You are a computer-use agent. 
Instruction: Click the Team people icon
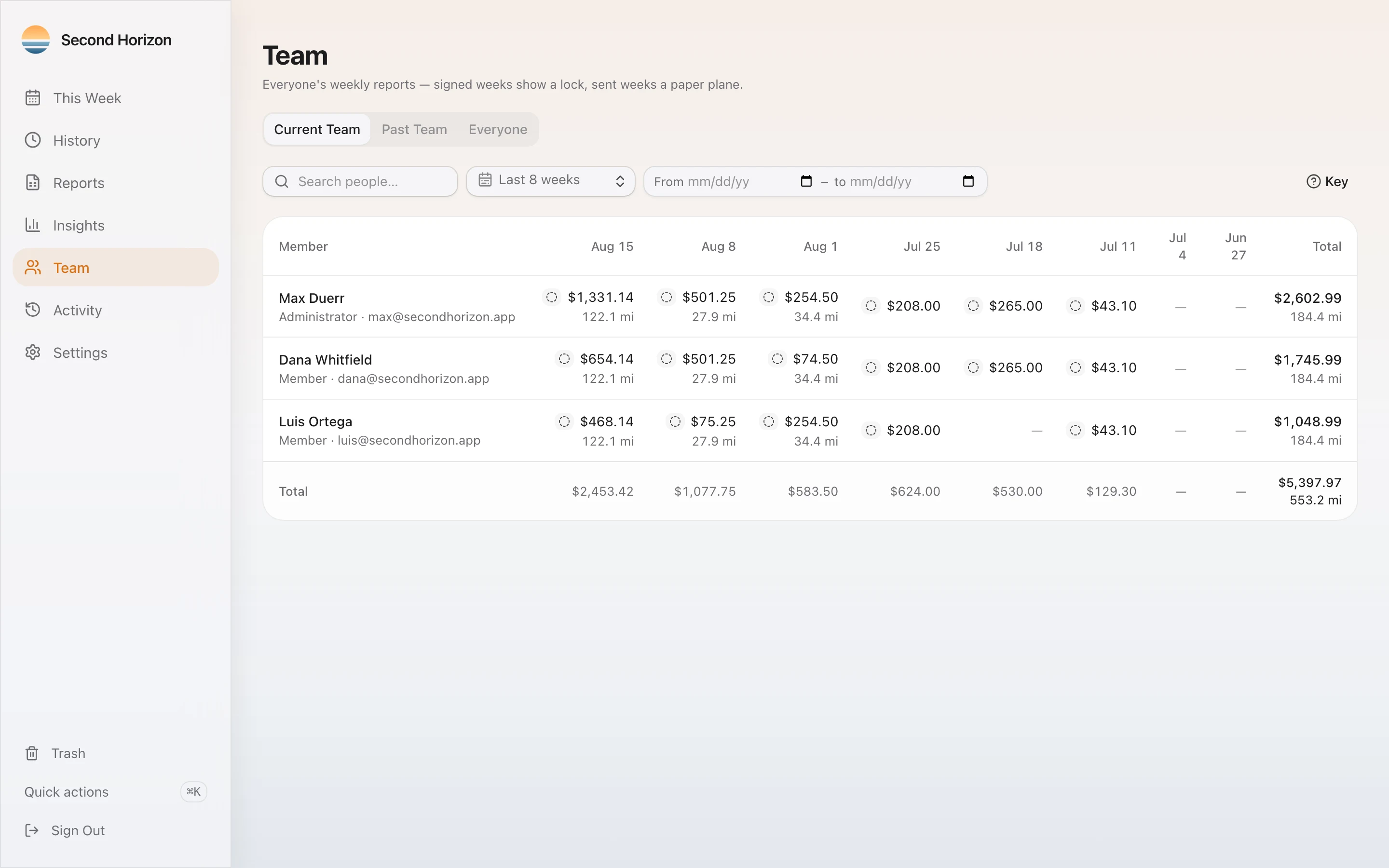[33, 268]
